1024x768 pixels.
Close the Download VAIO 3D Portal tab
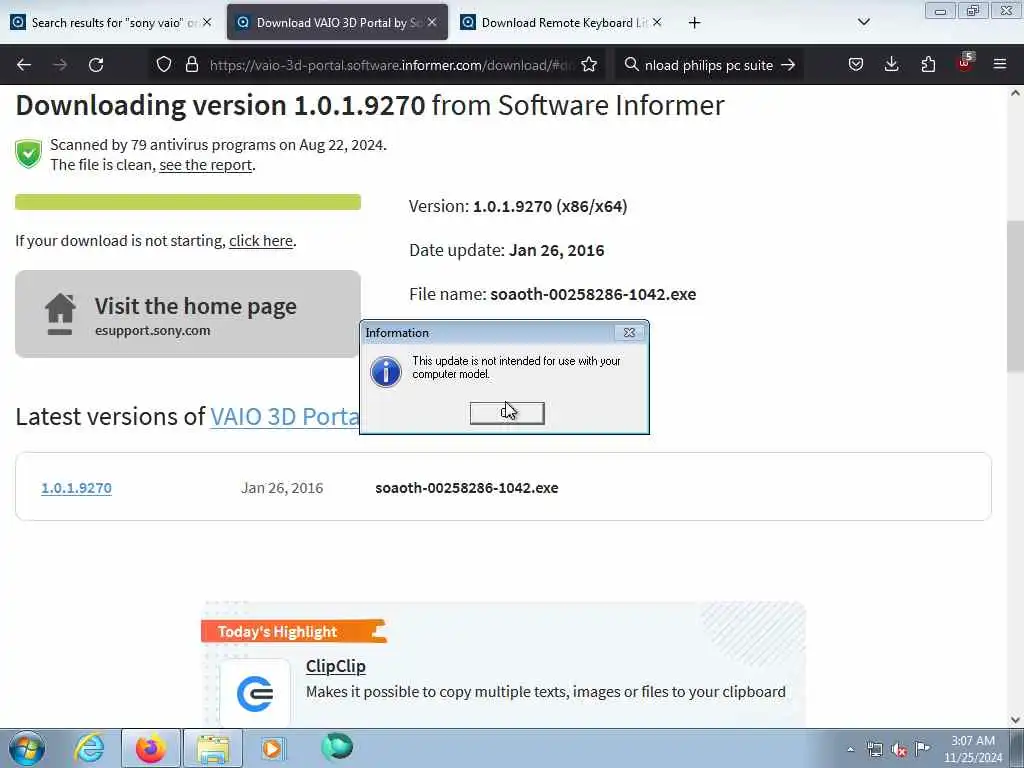(432, 22)
